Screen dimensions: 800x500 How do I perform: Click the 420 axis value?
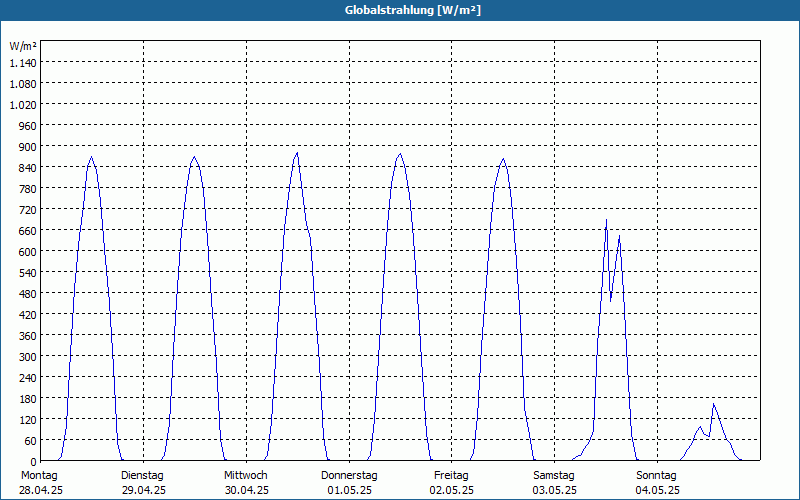pyautogui.click(x=28, y=315)
